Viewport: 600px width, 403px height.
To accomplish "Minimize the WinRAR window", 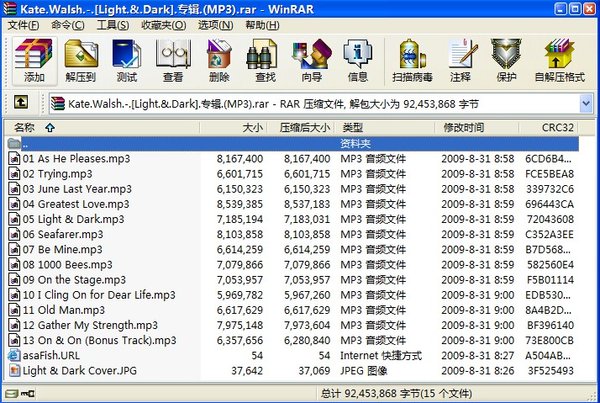I will pyautogui.click(x=561, y=8).
